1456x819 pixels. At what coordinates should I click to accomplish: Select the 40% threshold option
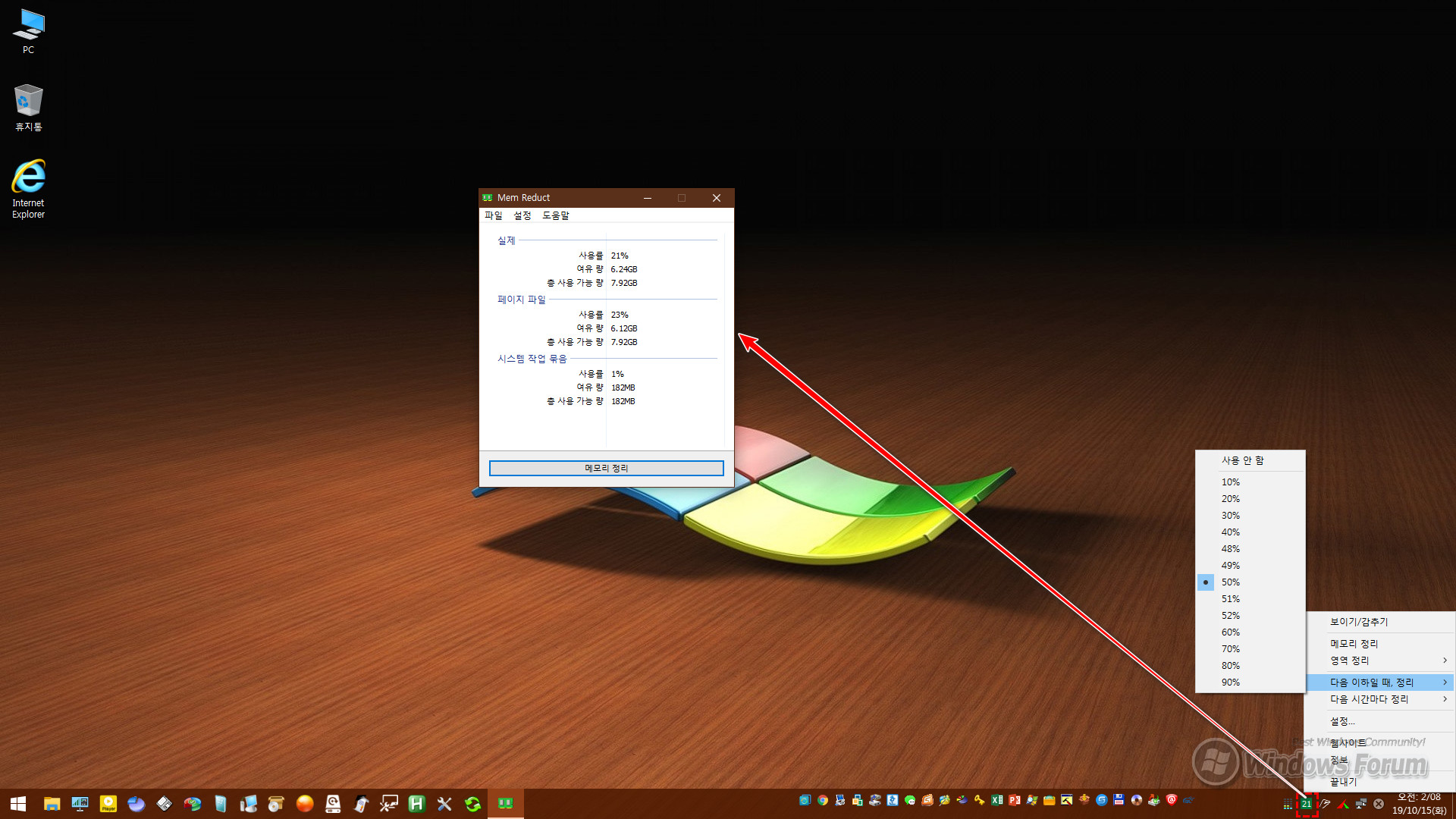click(1250, 532)
